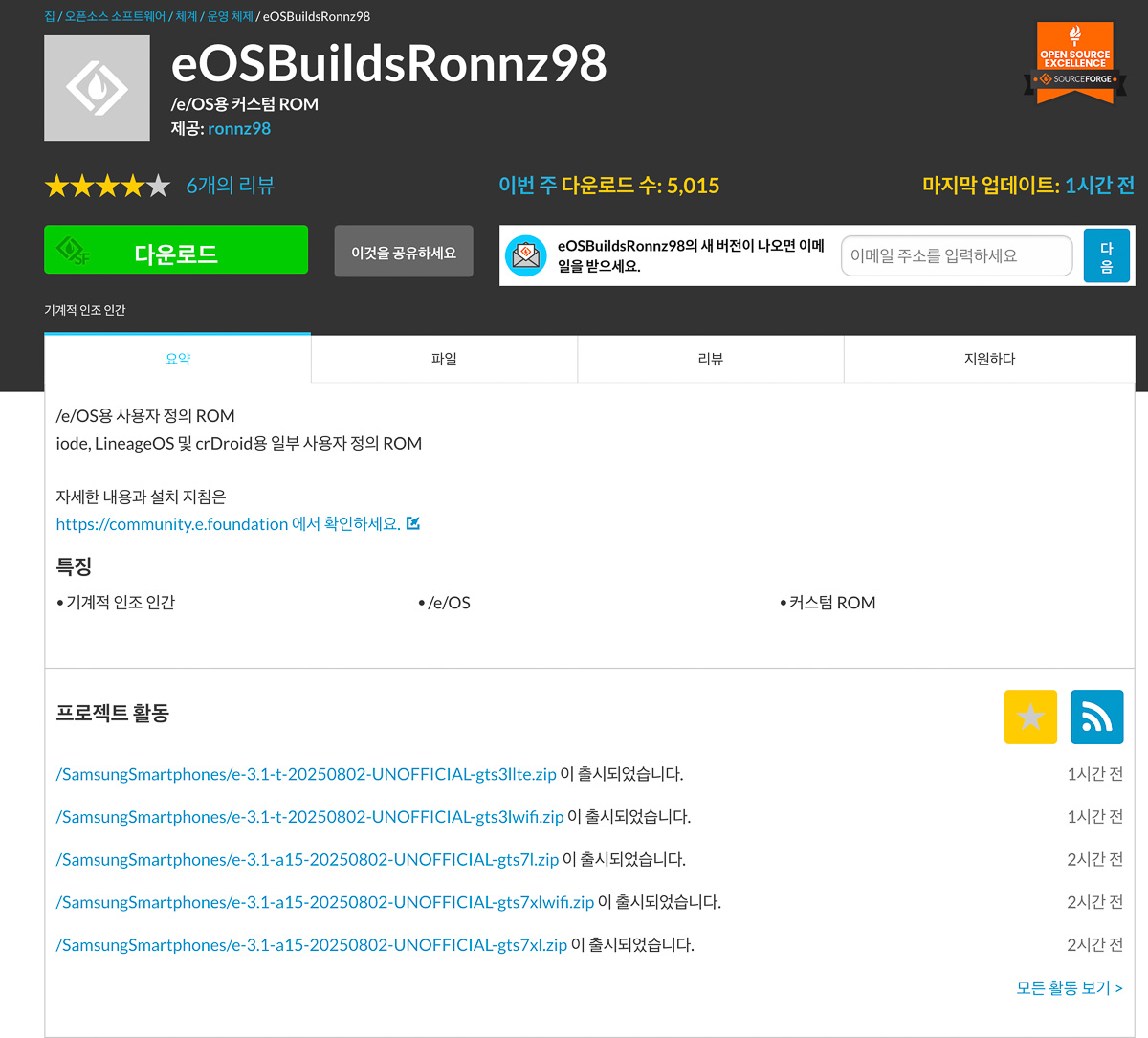Switch to the 파일 tab
This screenshot has width=1148, height=1038.
coord(444,359)
